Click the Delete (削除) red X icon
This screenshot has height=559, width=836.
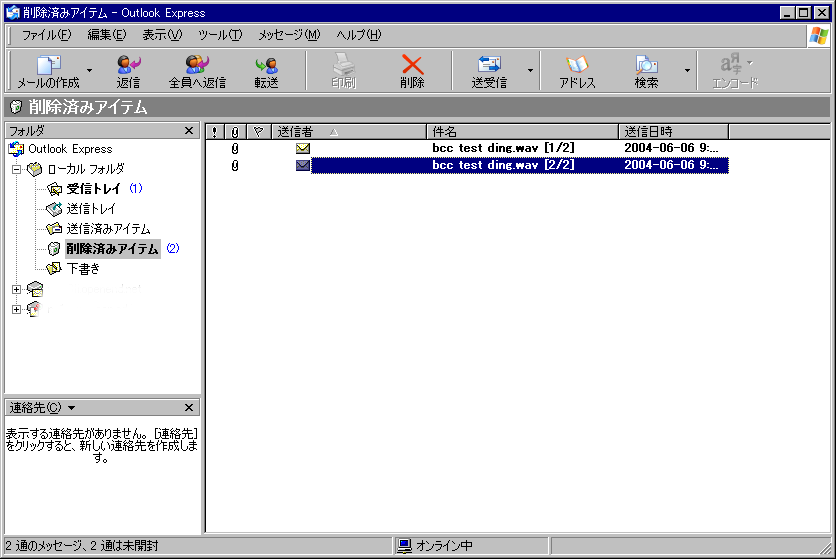(412, 65)
